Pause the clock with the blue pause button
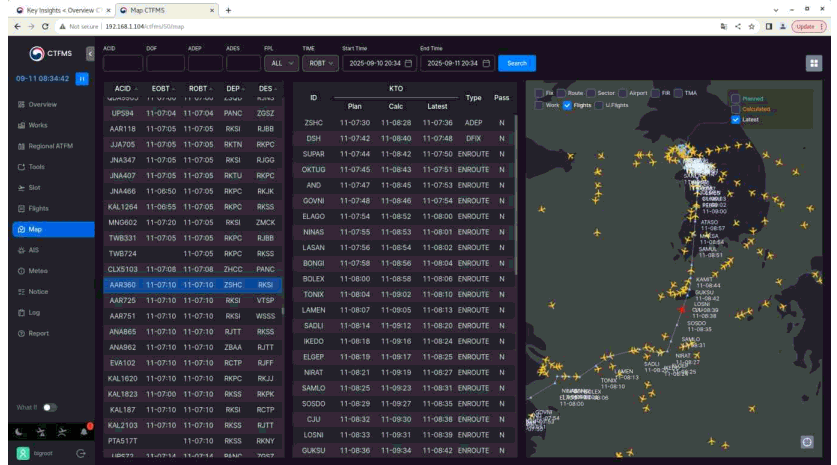Image resolution: width=837 pixels, height=465 pixels. [x=82, y=78]
